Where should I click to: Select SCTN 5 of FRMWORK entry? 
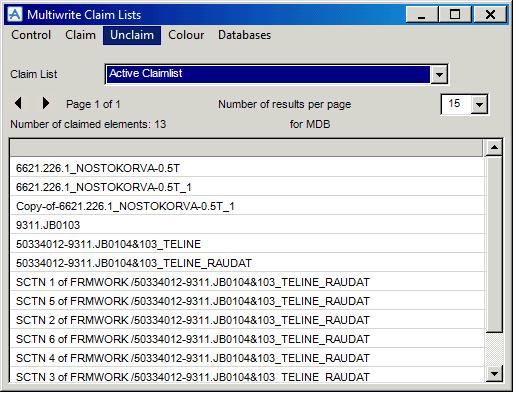coord(247,301)
